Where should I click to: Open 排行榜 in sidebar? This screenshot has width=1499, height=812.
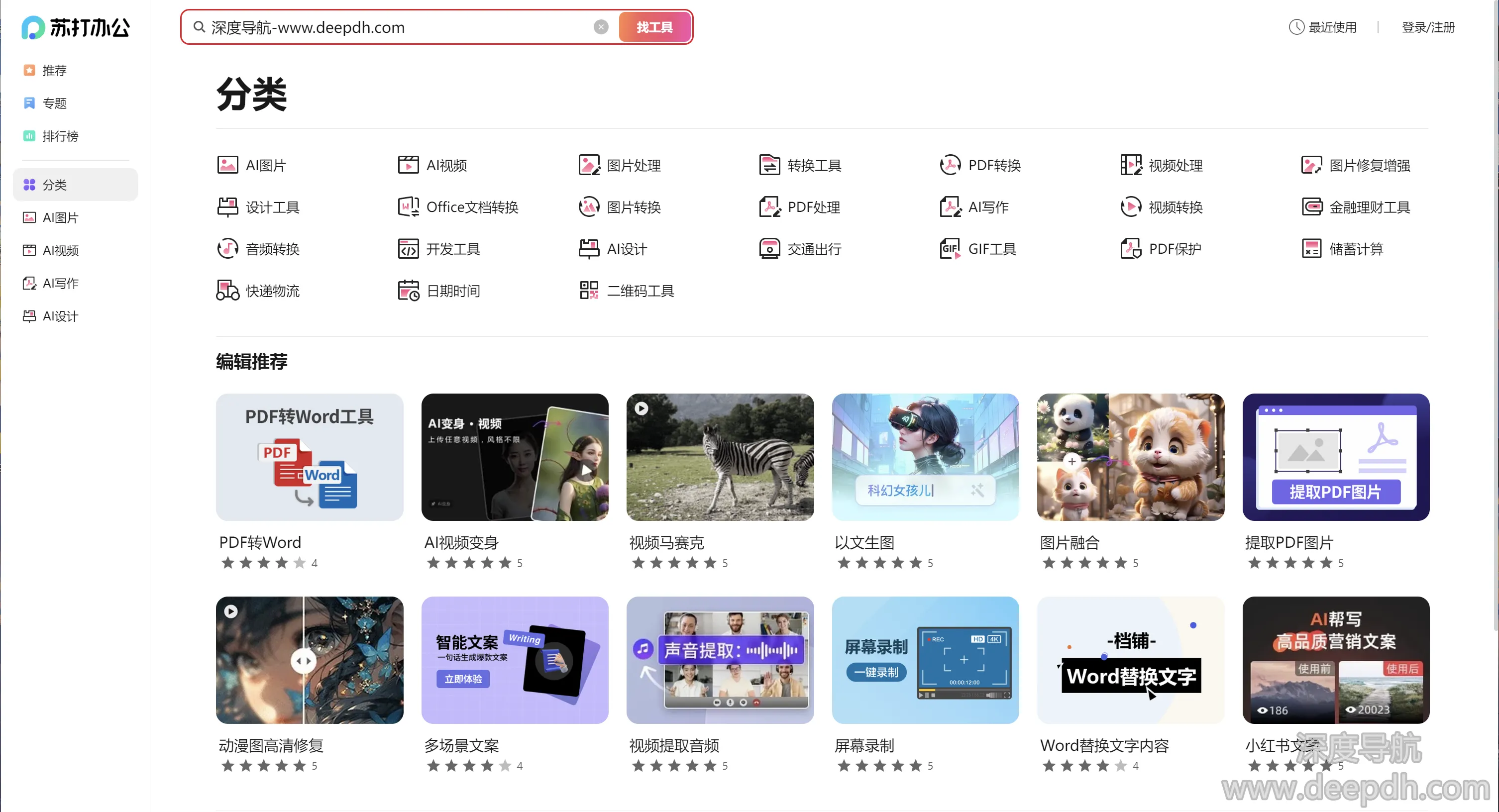[60, 136]
